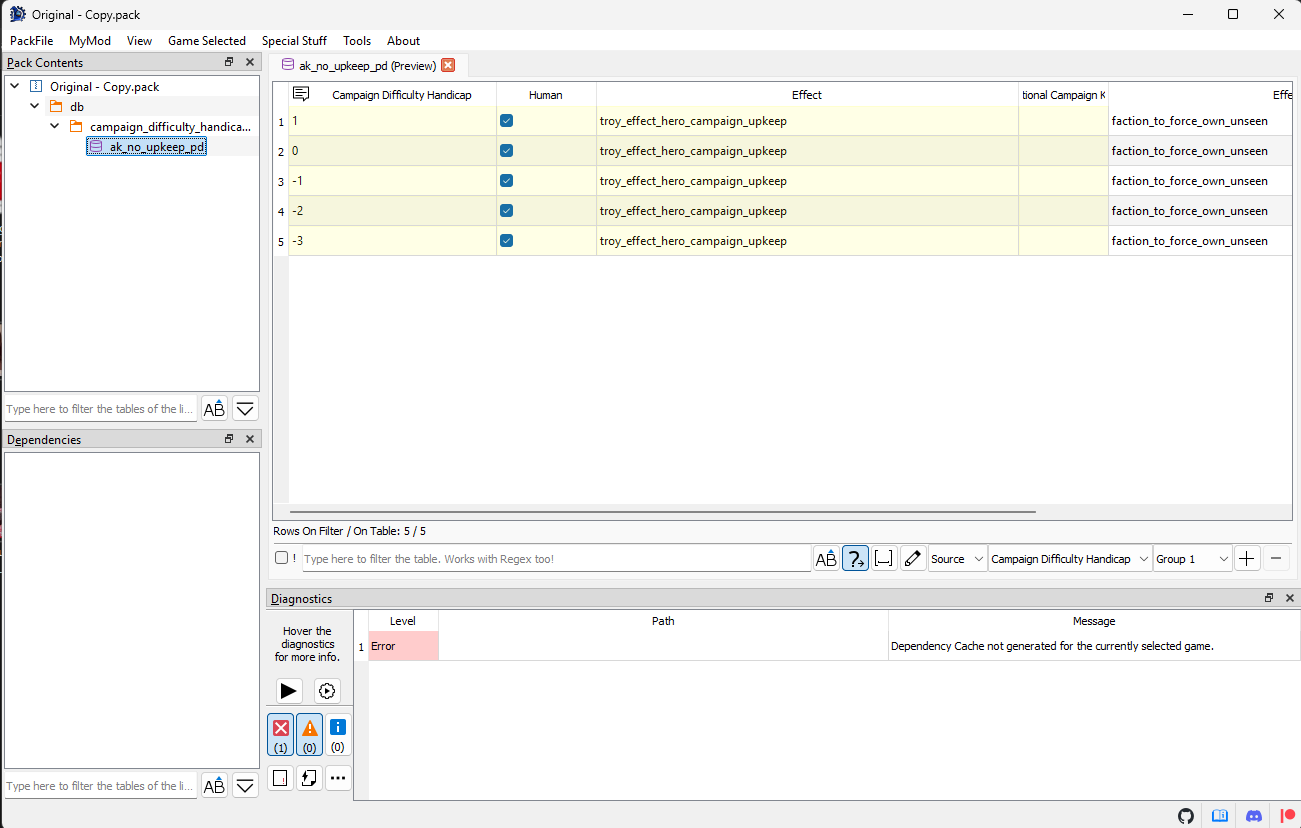Click the comment icon in the table header corner
This screenshot has width=1301, height=828.
coord(300,94)
